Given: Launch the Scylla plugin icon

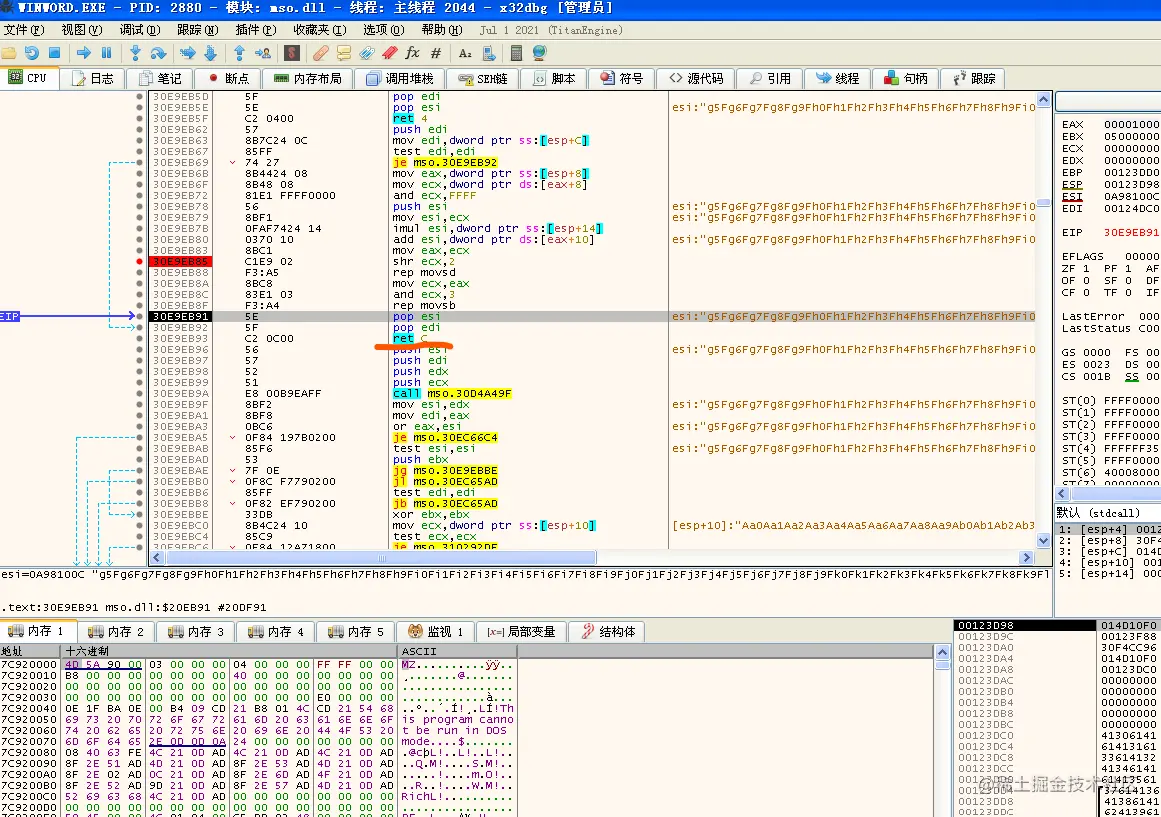Looking at the screenshot, I should click(x=292, y=53).
